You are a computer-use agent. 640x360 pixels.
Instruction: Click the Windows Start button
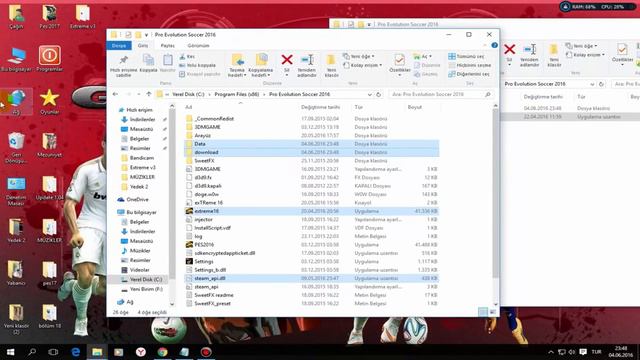(x=10, y=352)
